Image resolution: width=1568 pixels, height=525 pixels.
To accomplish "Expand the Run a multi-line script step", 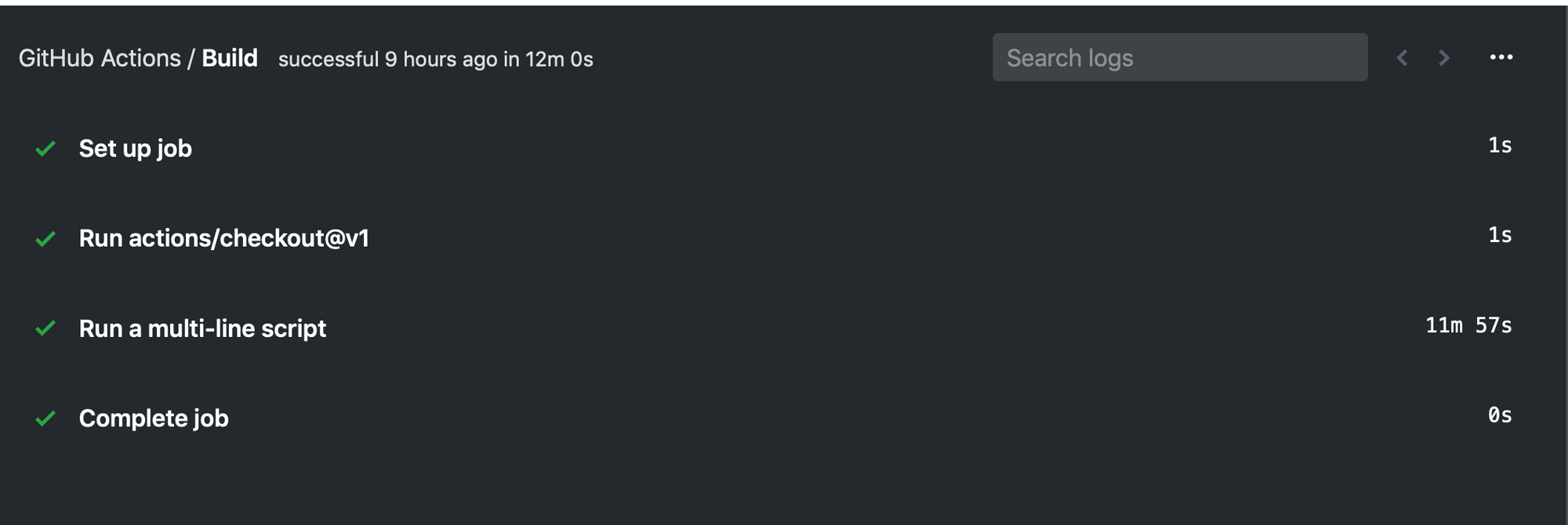I will click(x=202, y=328).
